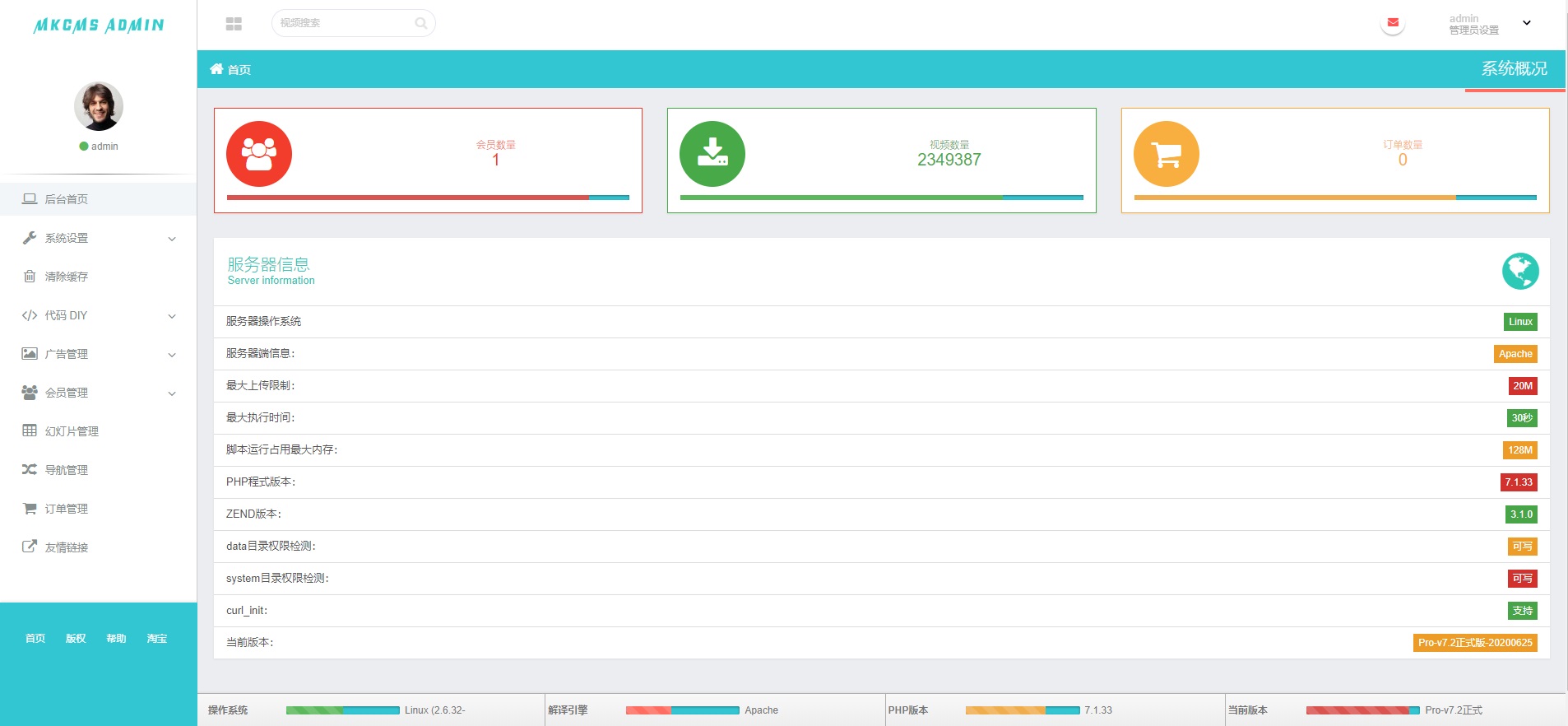Expand the 系统设置 chevron

(172, 239)
